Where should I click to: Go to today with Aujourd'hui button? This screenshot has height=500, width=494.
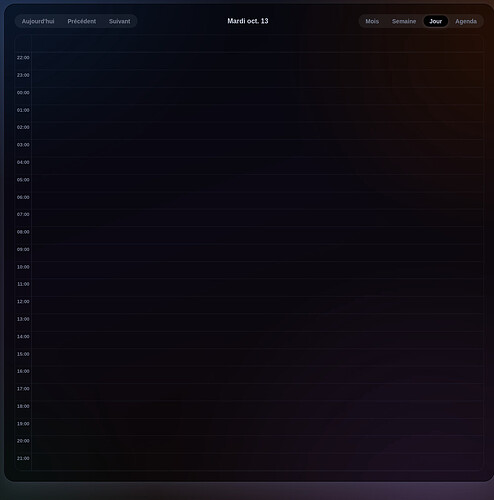38,21
